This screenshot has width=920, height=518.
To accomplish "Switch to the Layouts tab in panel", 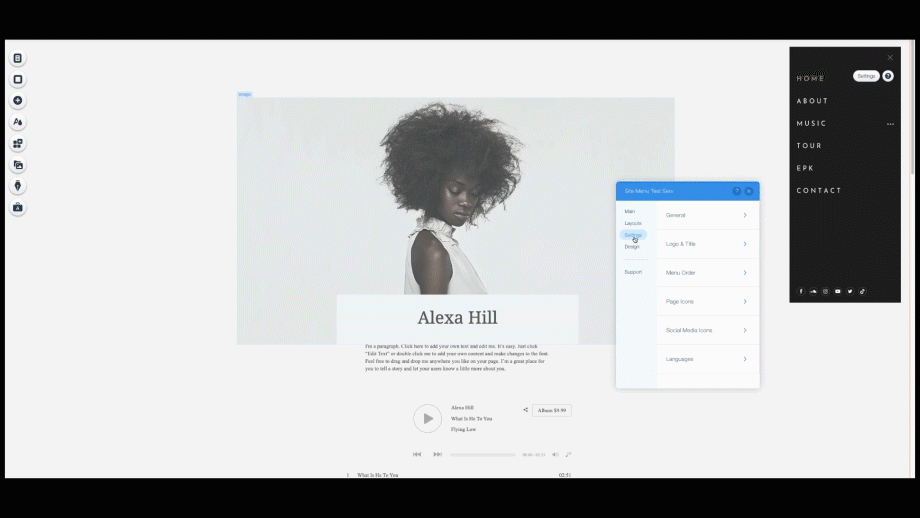I will click(633, 223).
